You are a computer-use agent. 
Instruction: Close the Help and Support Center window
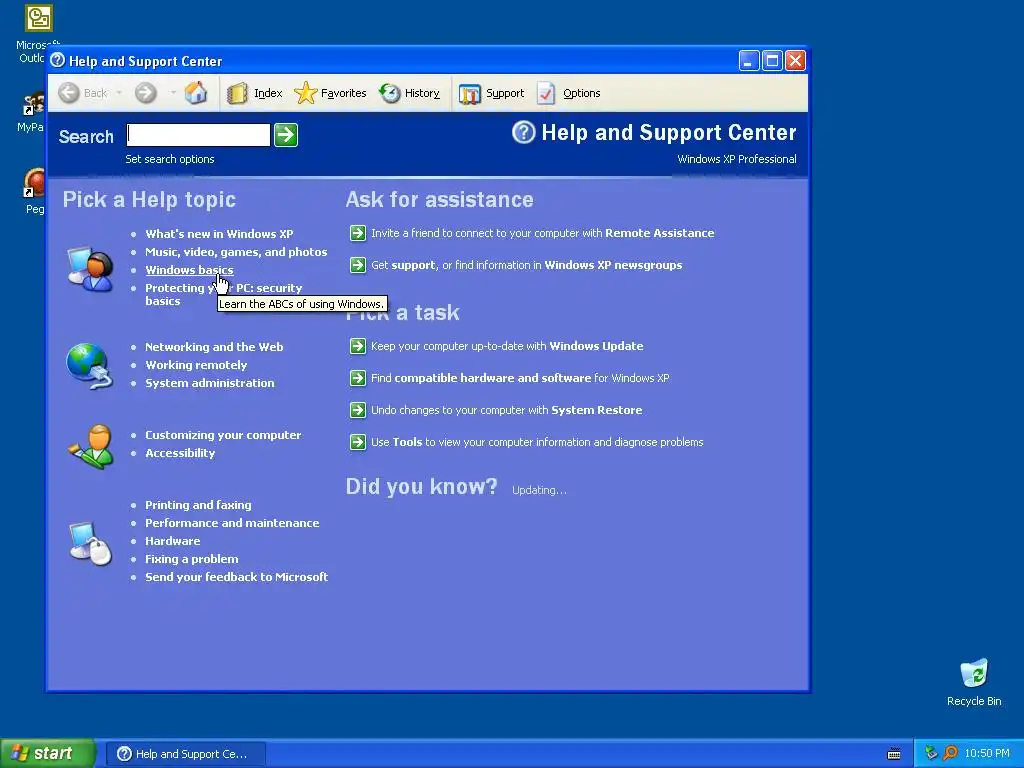(x=795, y=61)
